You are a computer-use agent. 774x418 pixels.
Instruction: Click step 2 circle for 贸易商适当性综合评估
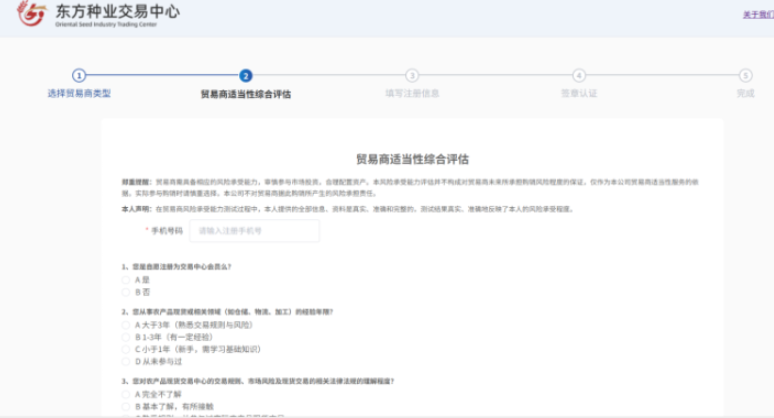[246, 76]
